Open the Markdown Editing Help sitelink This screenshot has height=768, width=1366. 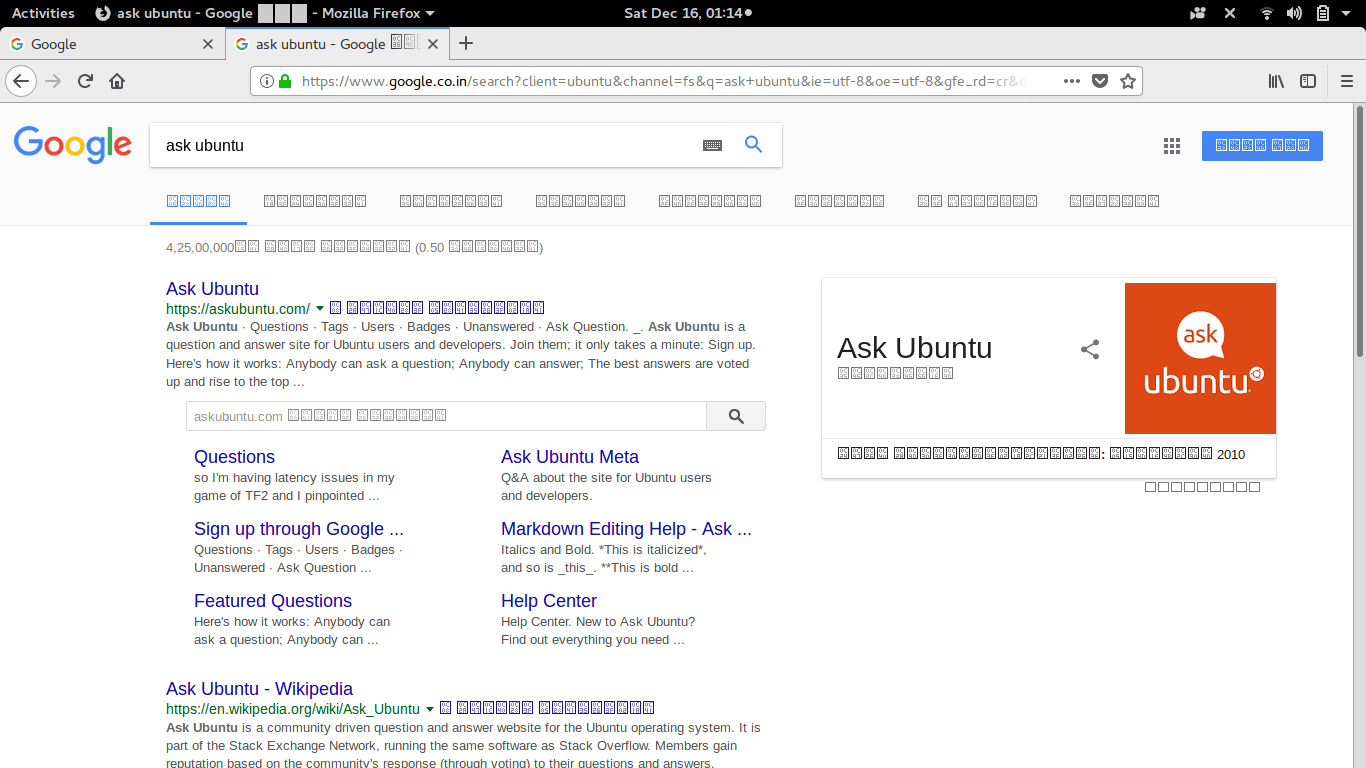[x=626, y=529]
